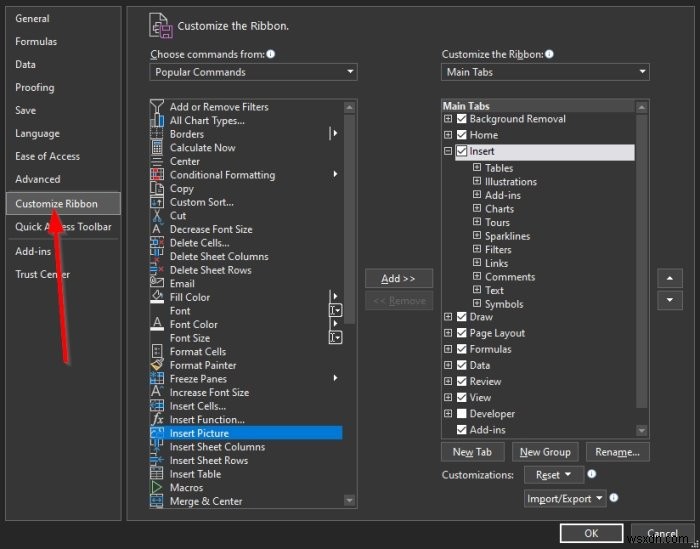The width and height of the screenshot is (700, 549).
Task: Click the Fill Color bucket icon
Action: (x=157, y=297)
